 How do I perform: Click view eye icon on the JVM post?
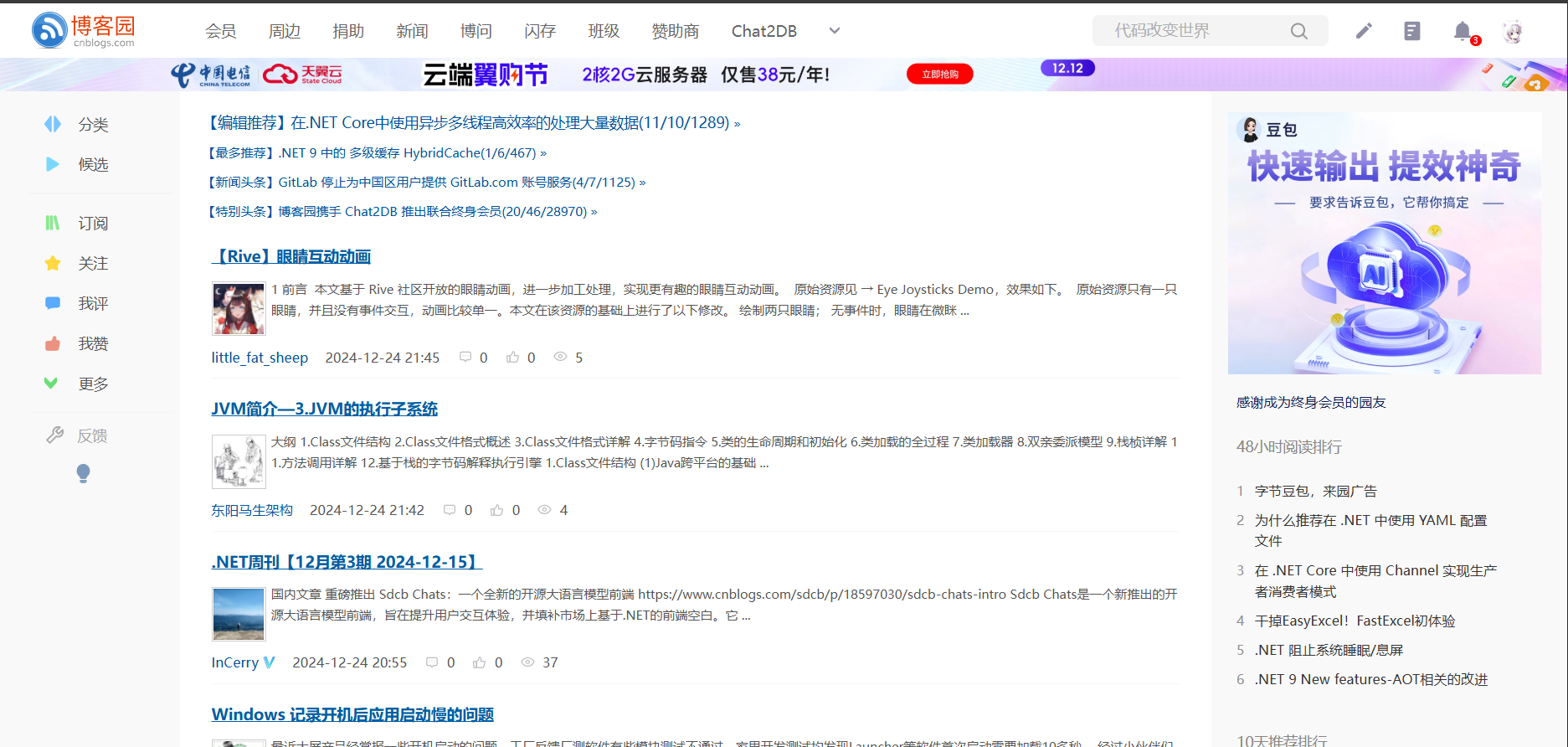point(544,509)
